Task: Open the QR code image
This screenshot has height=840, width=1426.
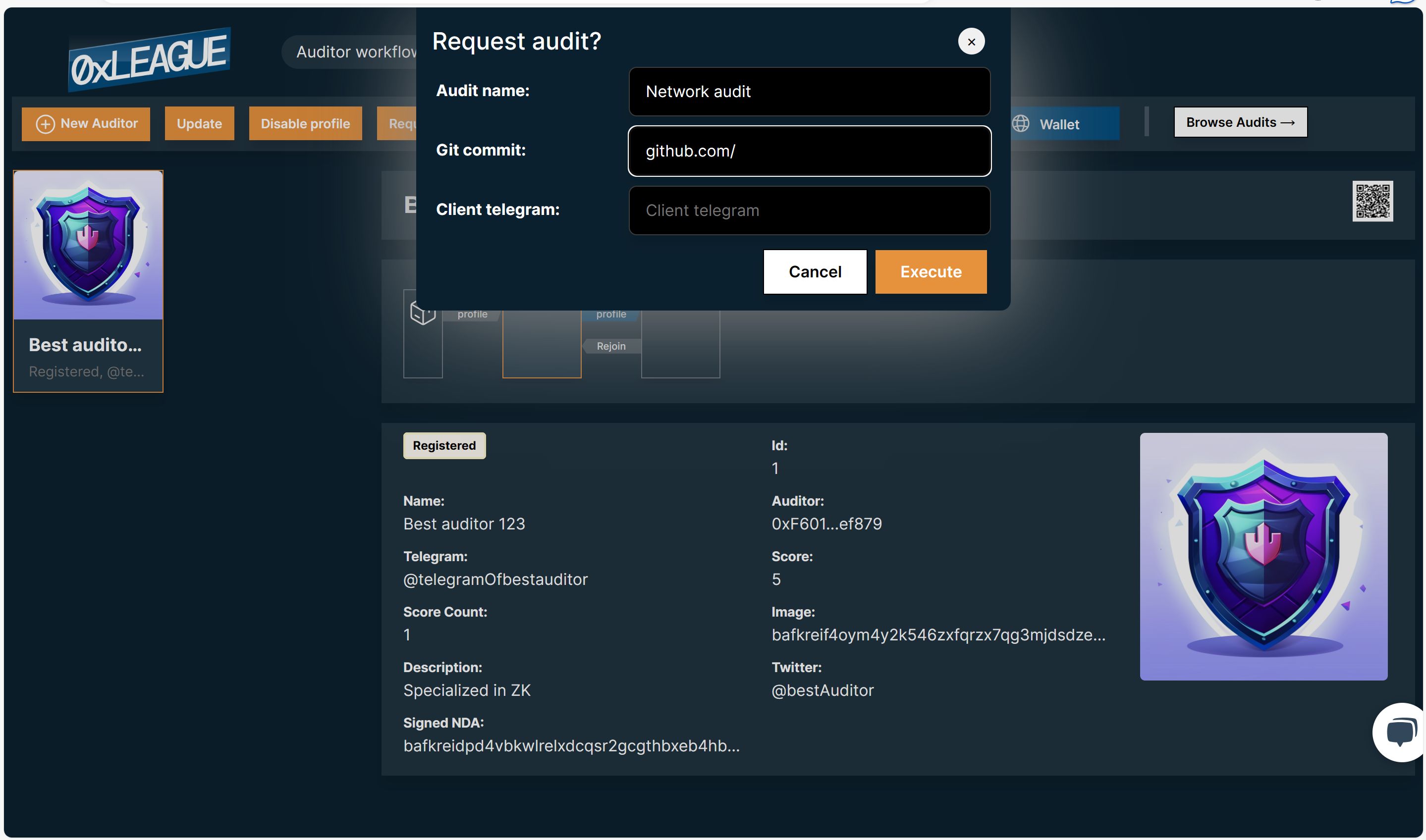Action: tap(1372, 202)
